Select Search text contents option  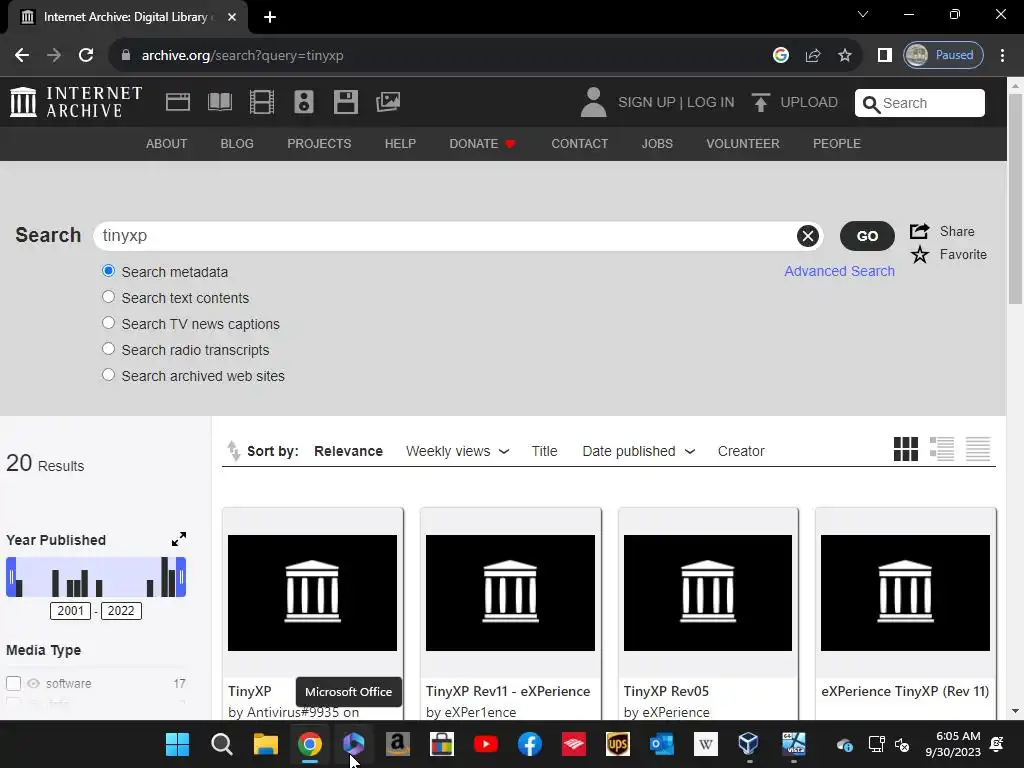(x=108, y=297)
